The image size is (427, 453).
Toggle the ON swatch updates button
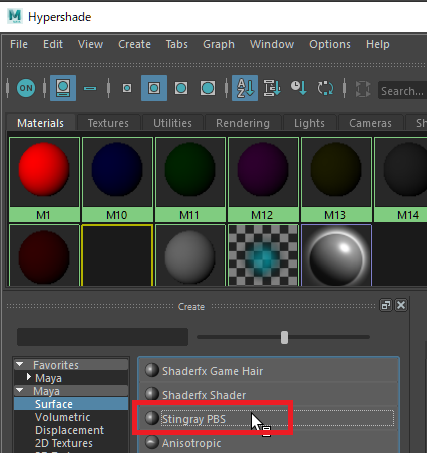(26, 88)
